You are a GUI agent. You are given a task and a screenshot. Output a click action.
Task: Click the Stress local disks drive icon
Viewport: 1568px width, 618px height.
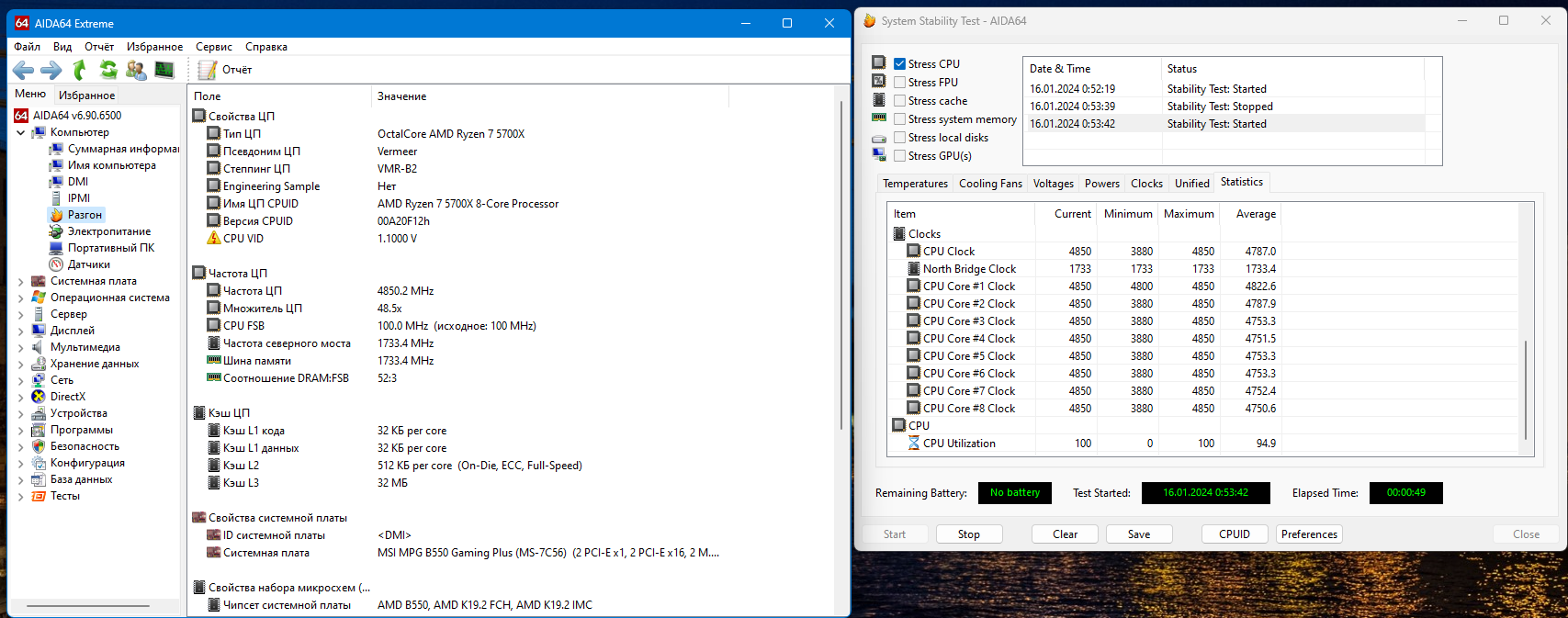[879, 138]
